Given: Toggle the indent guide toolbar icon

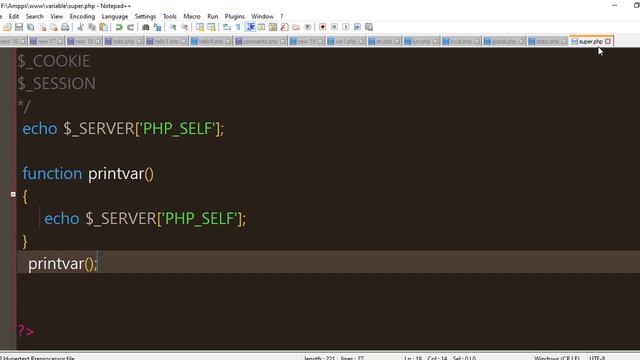Looking at the screenshot, I should 250,27.
